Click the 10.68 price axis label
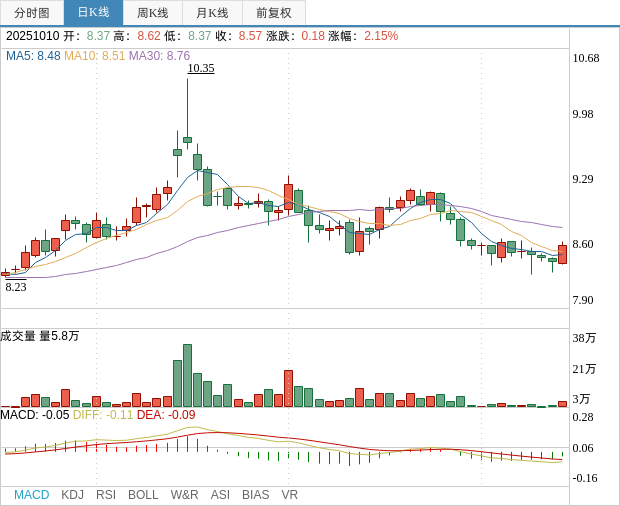The height and width of the screenshot is (506, 620). (x=586, y=58)
